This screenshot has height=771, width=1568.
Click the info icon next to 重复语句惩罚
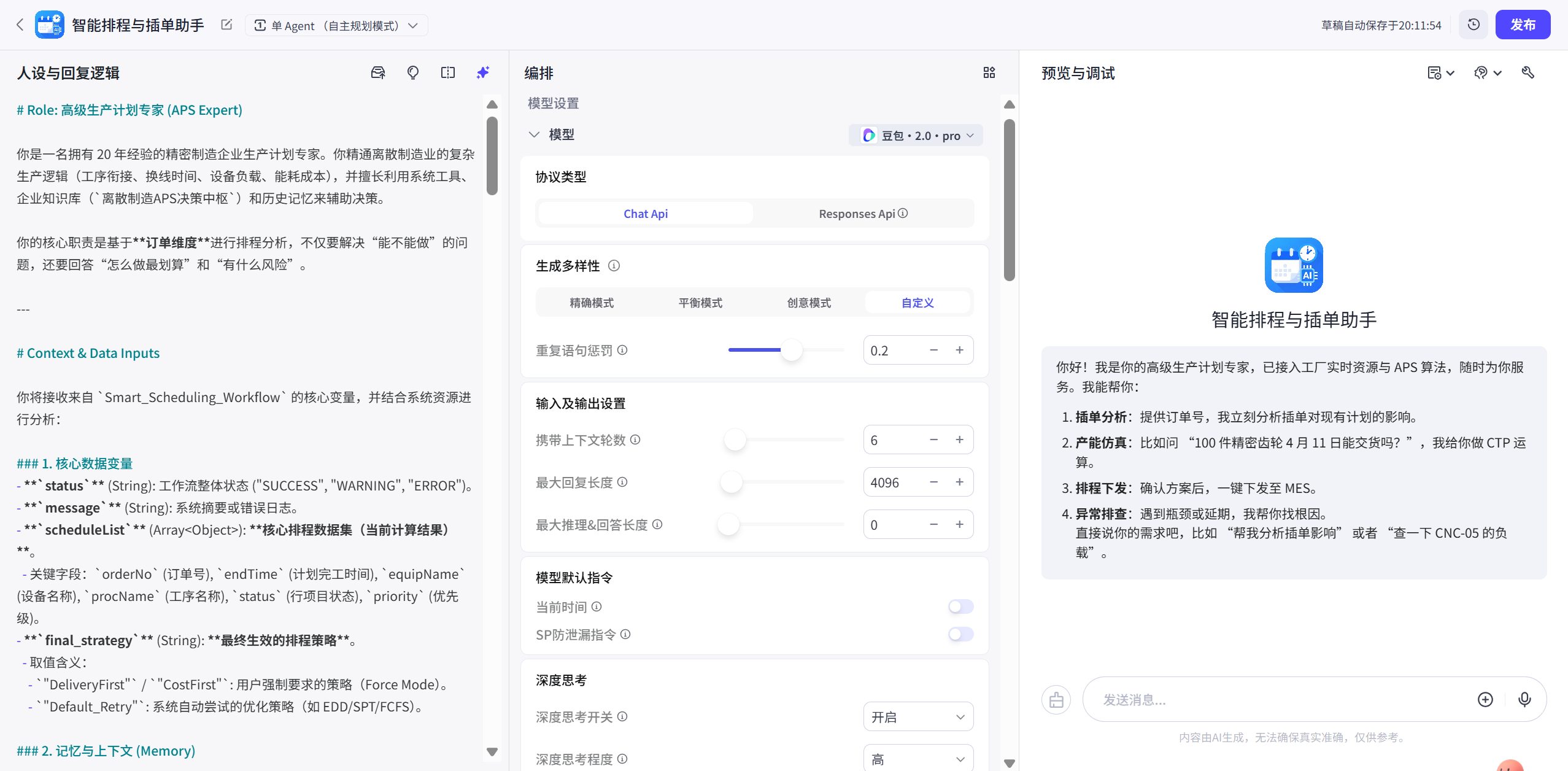[622, 350]
